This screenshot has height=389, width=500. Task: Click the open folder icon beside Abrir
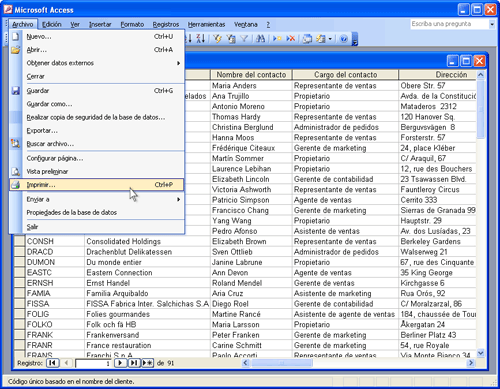click(15, 50)
